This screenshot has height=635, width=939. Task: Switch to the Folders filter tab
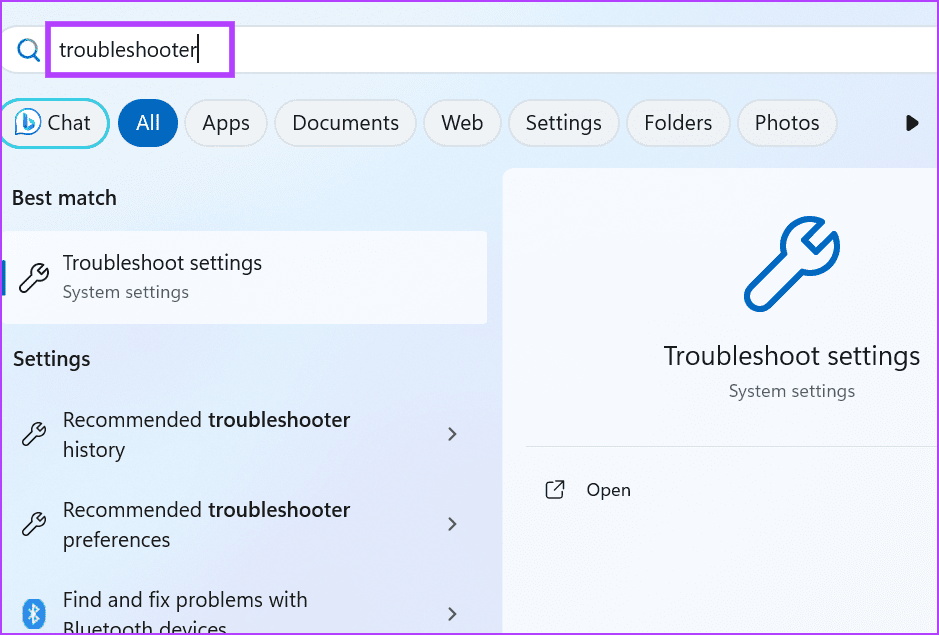point(678,123)
